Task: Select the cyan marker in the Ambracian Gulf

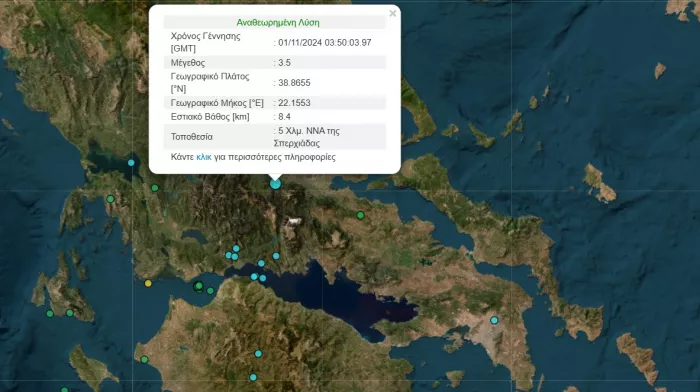Action: point(131,163)
